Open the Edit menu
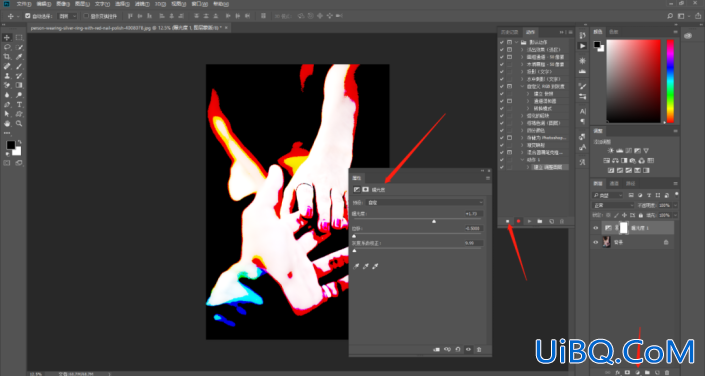Viewport: 705px width, 376px height. click(43, 4)
